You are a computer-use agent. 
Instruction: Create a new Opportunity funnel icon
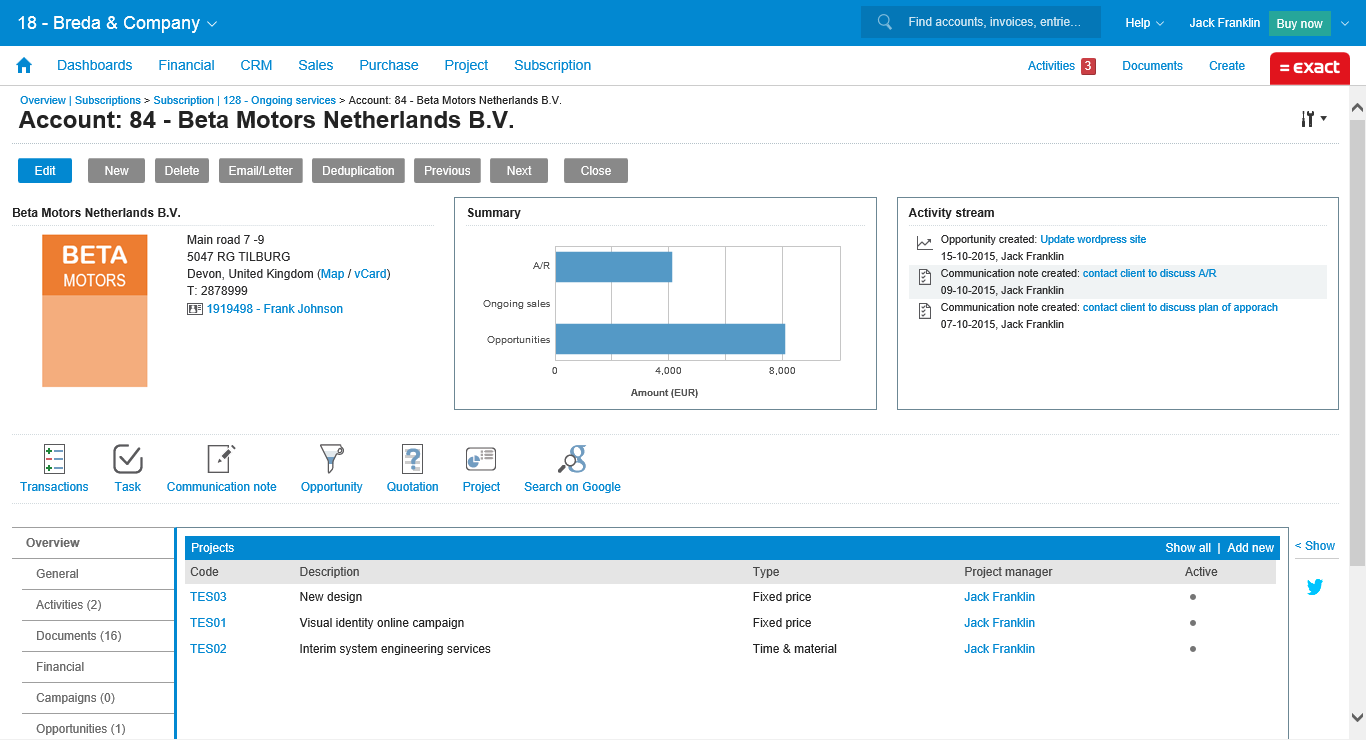click(x=331, y=459)
